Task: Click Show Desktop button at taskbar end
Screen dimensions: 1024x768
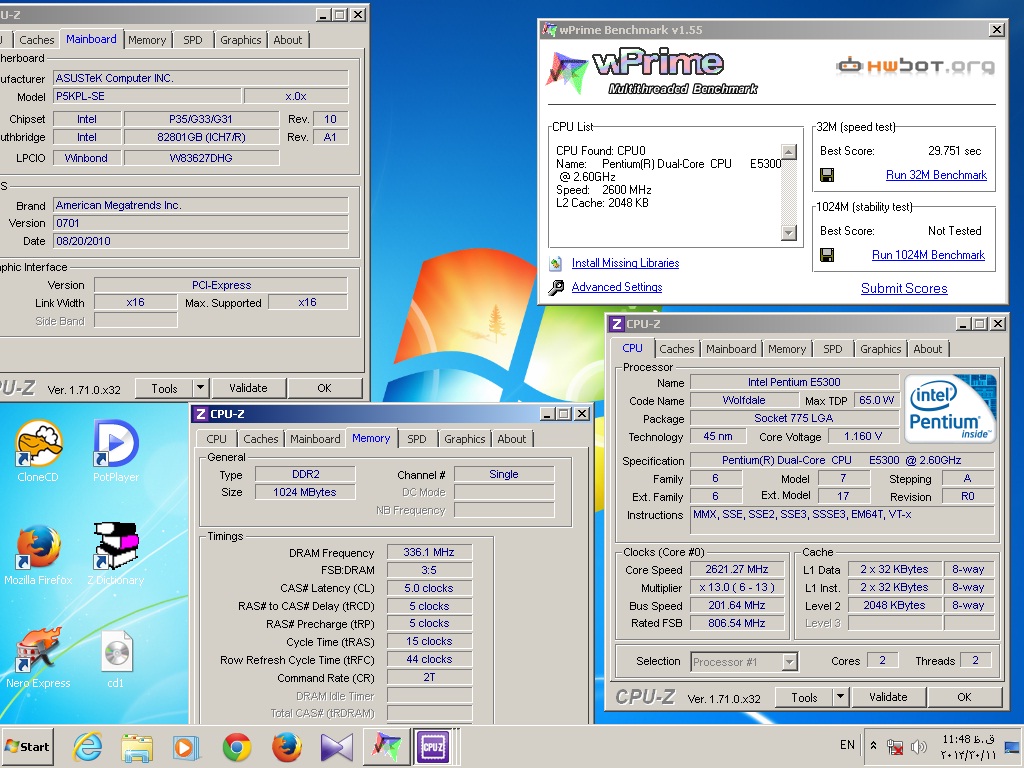Action: click(x=1013, y=746)
